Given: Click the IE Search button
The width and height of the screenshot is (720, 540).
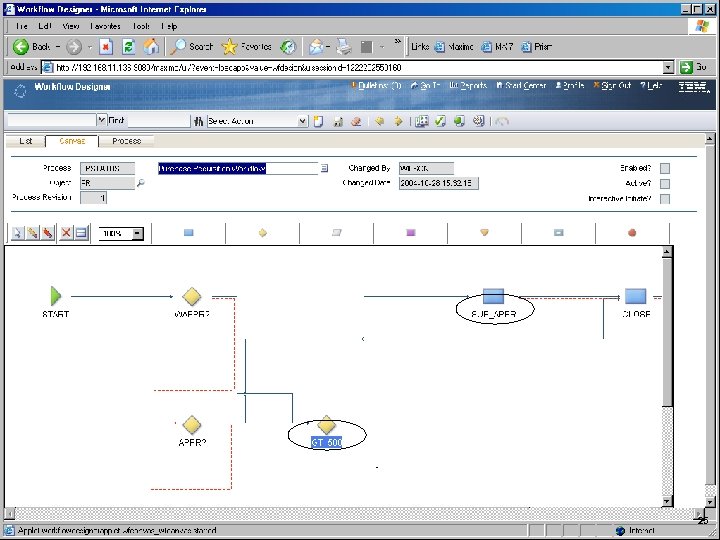Looking at the screenshot, I should pyautogui.click(x=192, y=46).
